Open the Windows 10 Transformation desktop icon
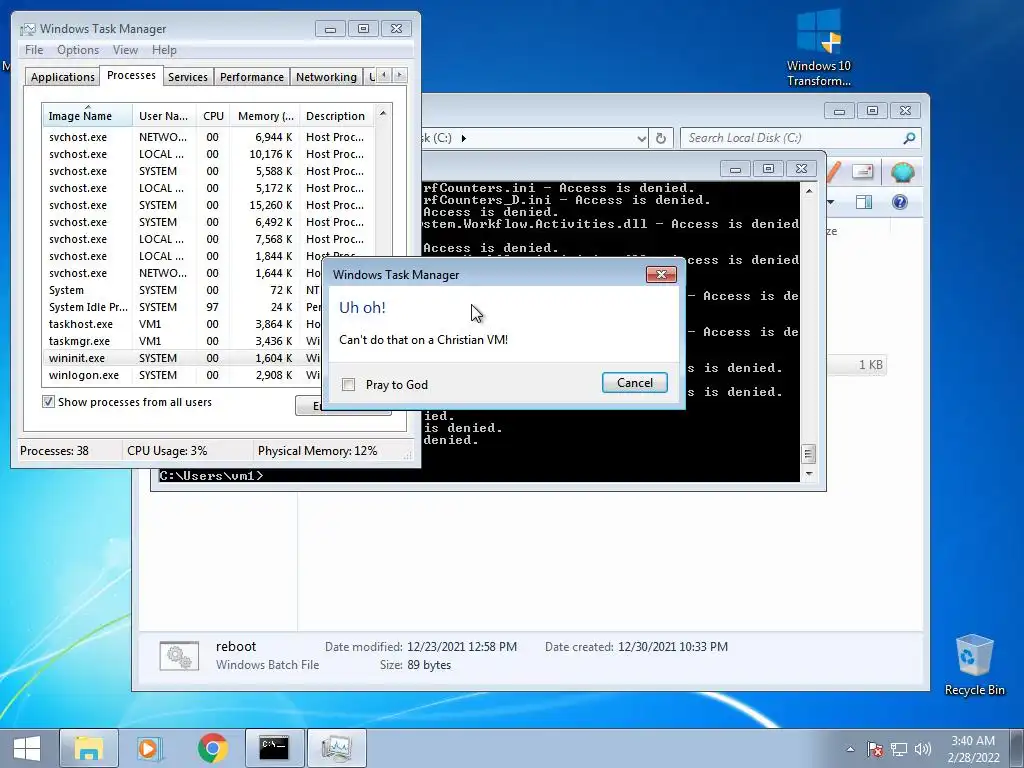1024x768 pixels. click(x=818, y=48)
